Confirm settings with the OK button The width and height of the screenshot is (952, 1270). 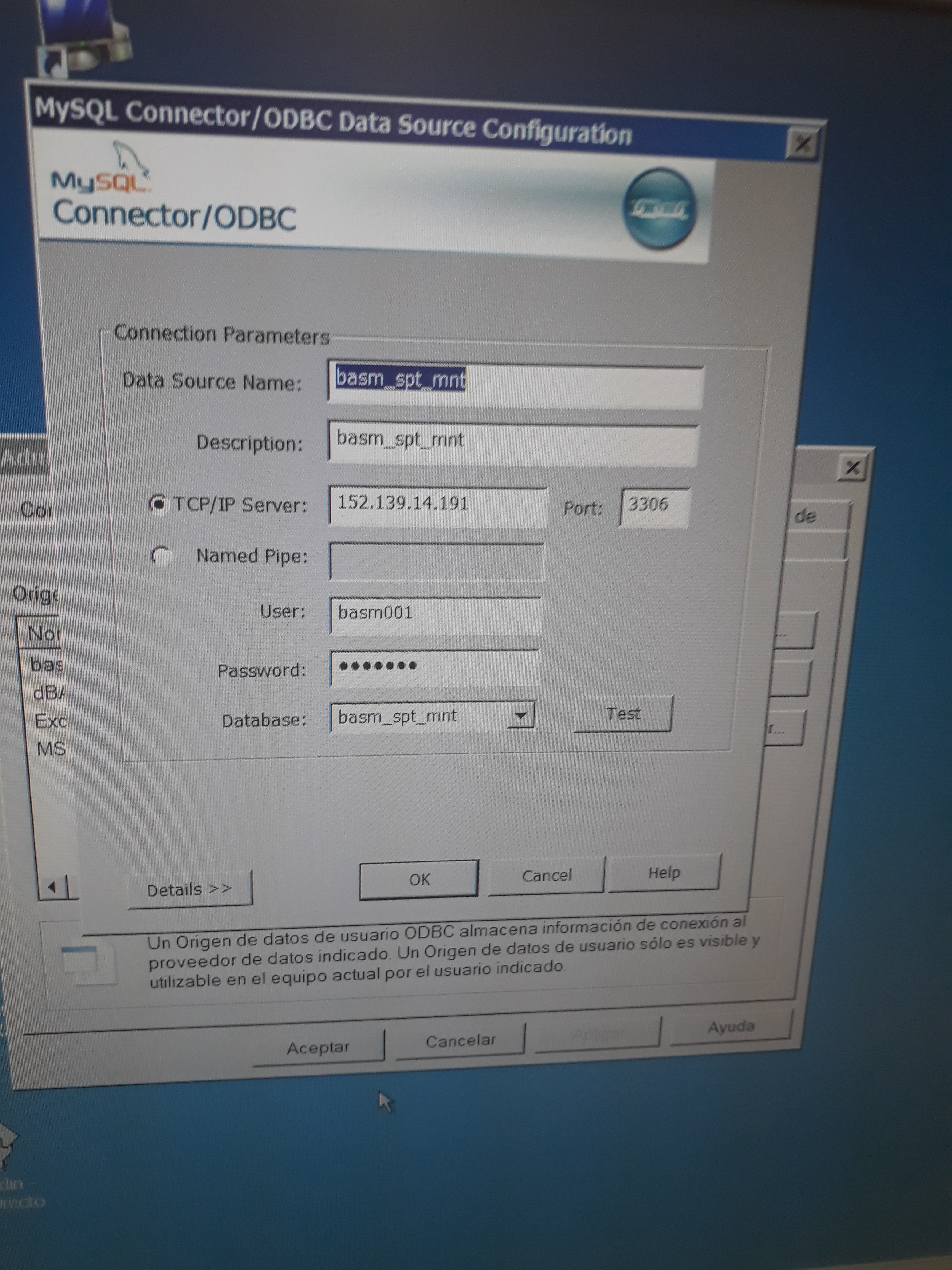pyautogui.click(x=419, y=879)
